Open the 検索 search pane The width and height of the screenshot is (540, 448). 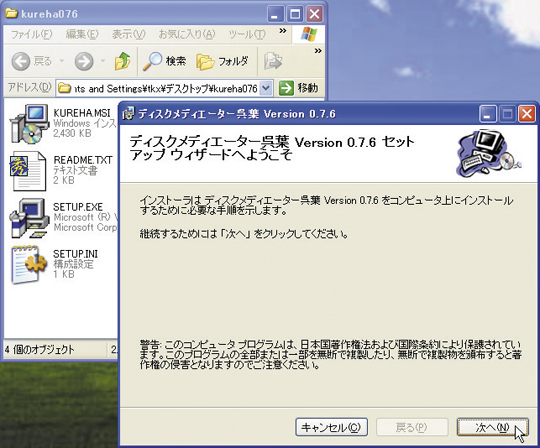click(x=165, y=61)
